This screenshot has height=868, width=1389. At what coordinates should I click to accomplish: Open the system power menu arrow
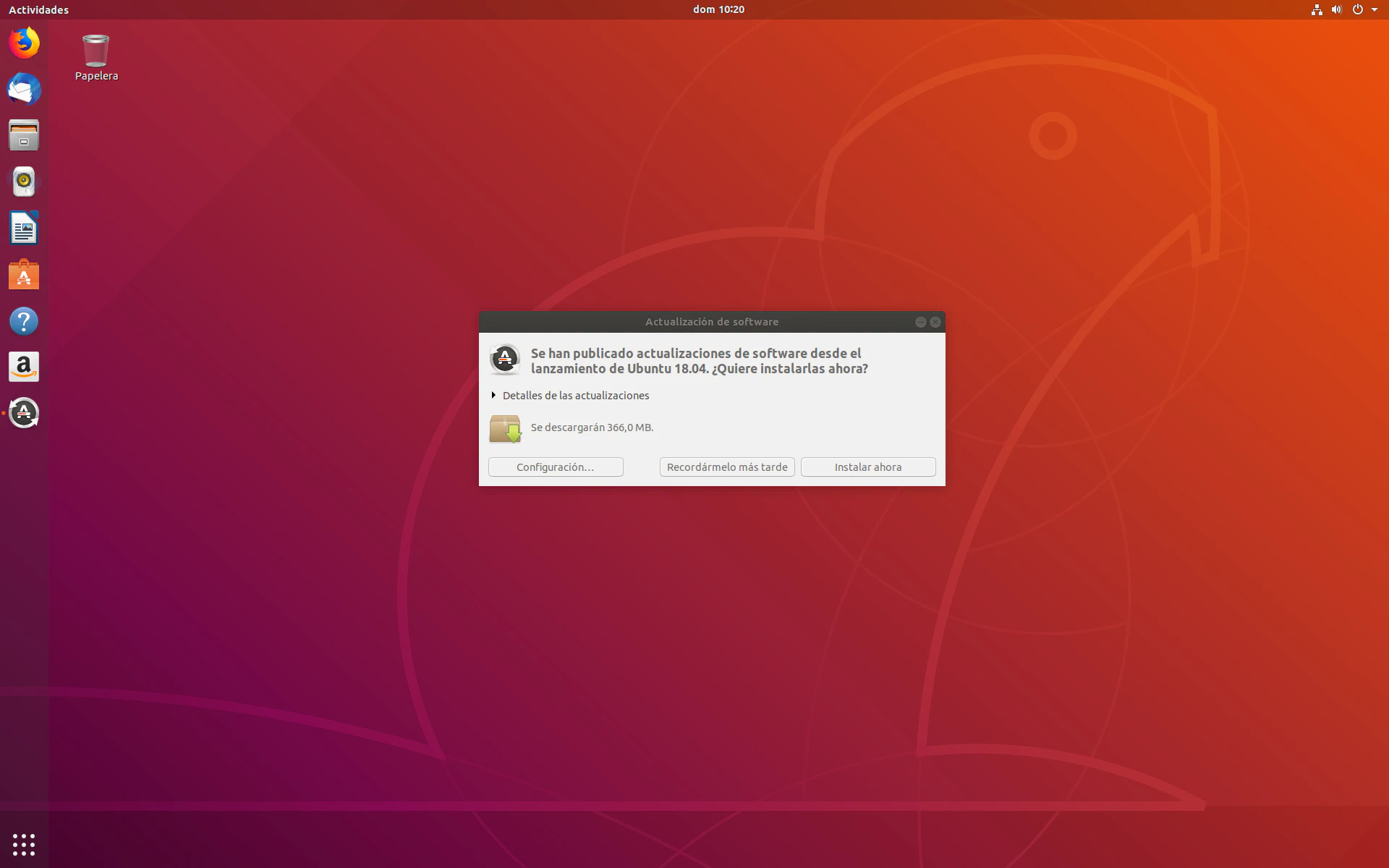tap(1374, 9)
